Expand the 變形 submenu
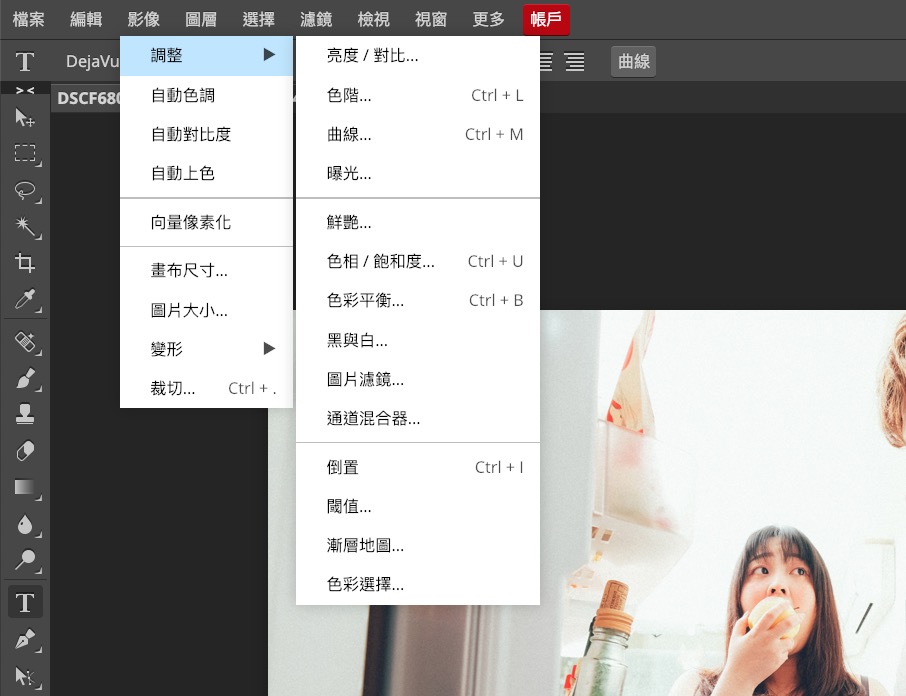Viewport: 906px width, 696px height. click(x=206, y=349)
